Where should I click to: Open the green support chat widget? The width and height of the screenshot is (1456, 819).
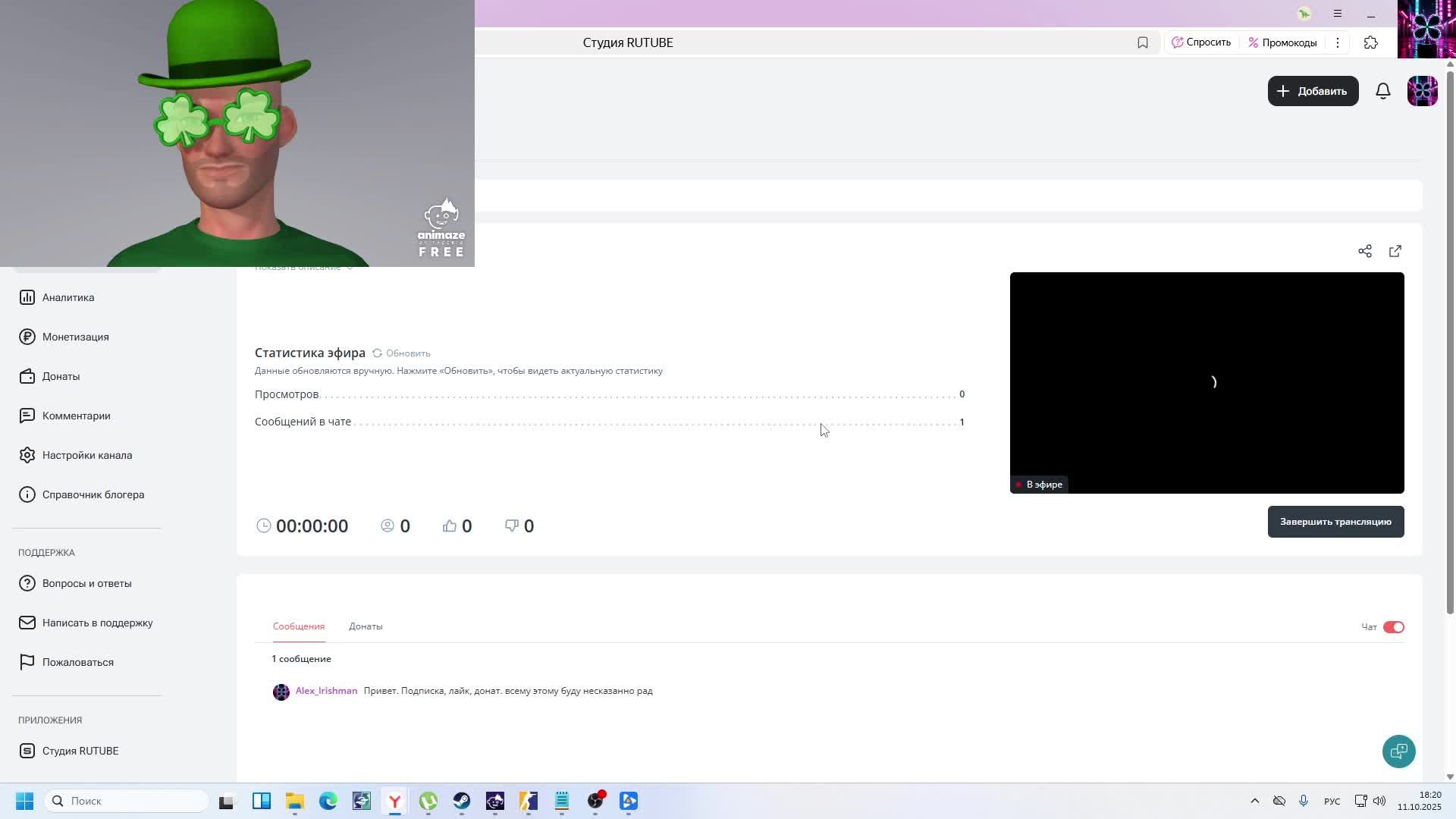pyautogui.click(x=1398, y=751)
